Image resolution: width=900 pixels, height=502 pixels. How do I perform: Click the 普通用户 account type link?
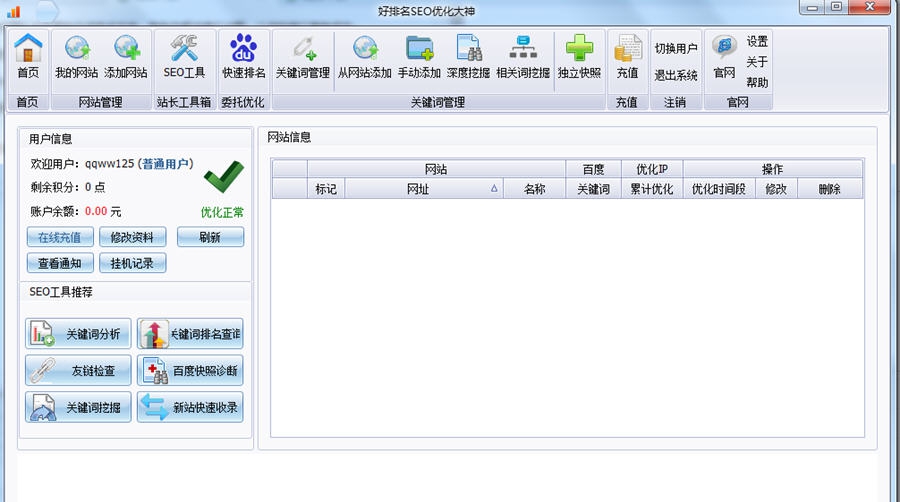(x=165, y=164)
